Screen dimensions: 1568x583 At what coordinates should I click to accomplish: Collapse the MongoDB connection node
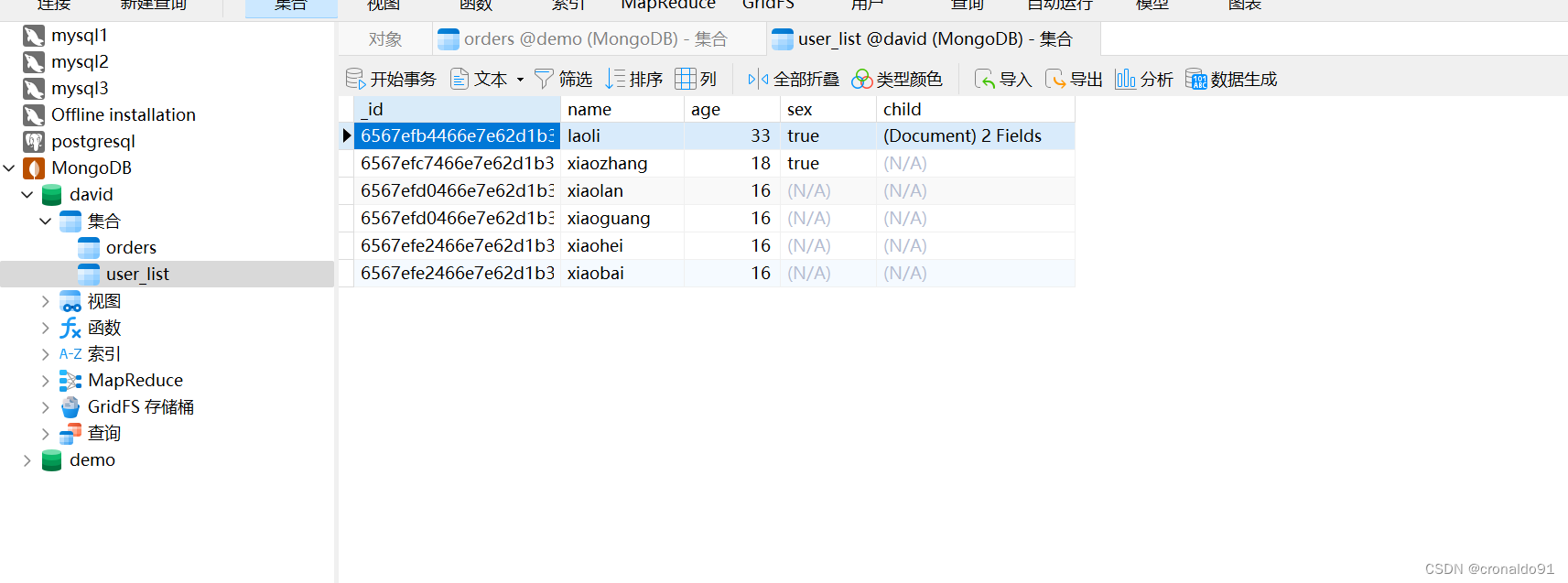(x=9, y=168)
